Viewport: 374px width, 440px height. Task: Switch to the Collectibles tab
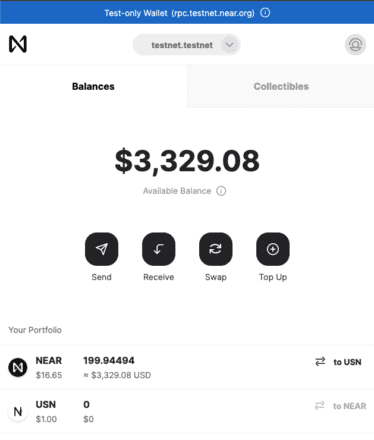point(281,87)
